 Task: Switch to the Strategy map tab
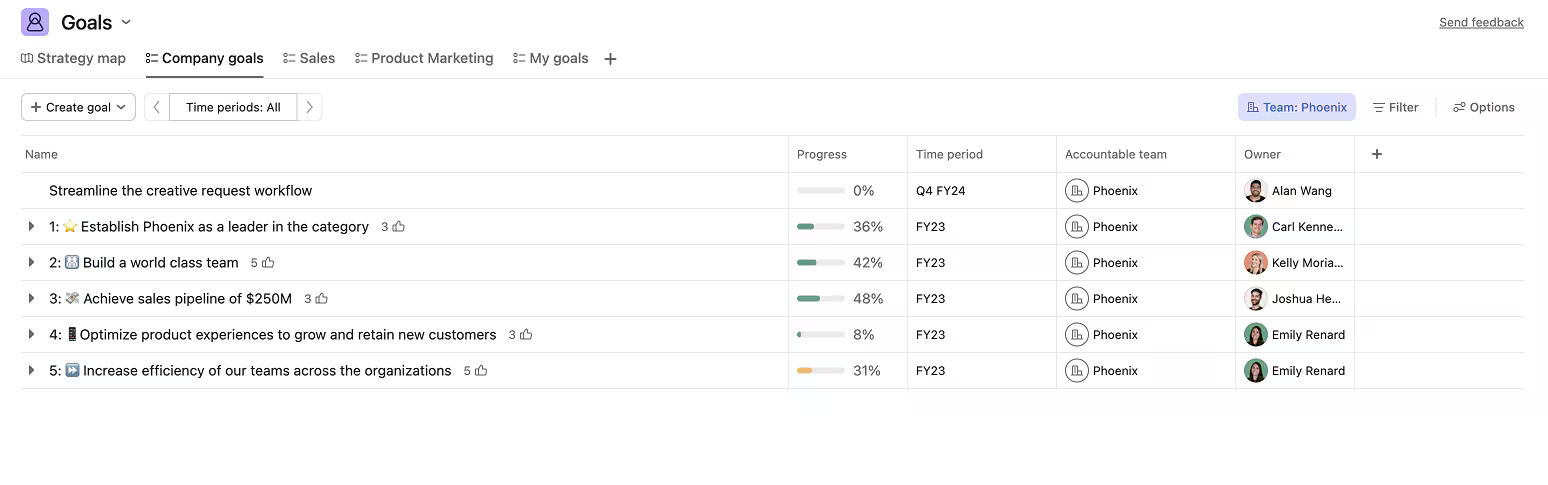pos(73,59)
